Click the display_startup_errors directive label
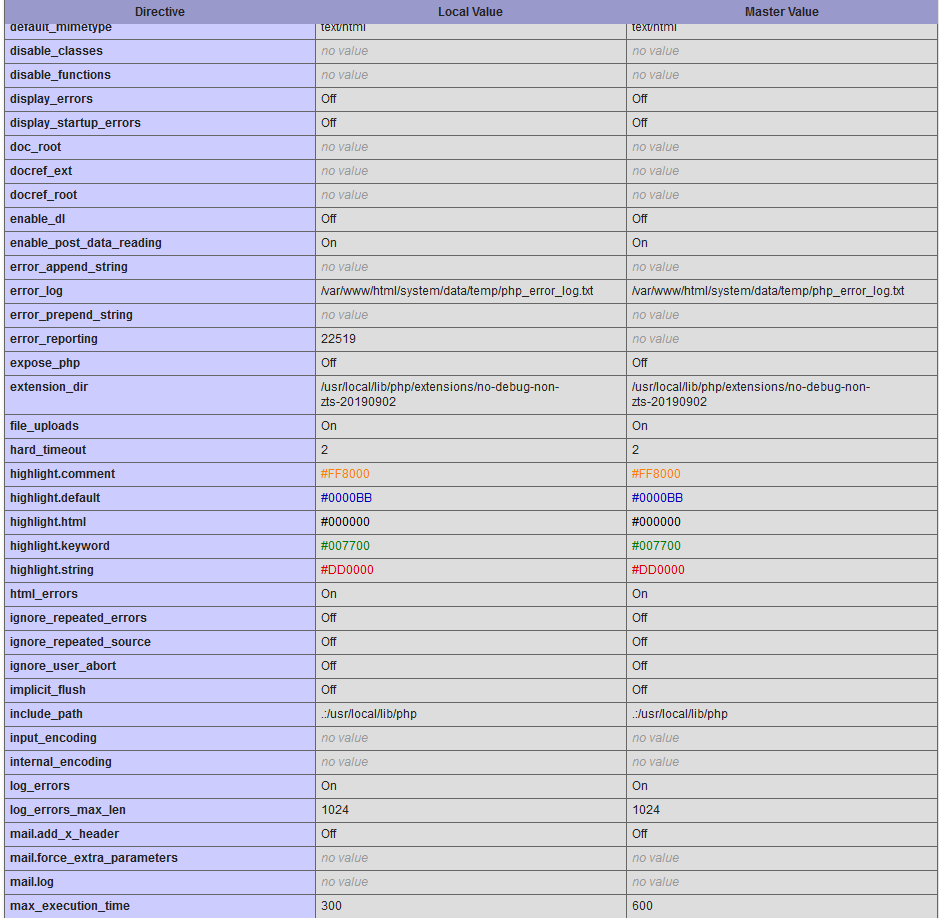This screenshot has width=939, height=918. pyautogui.click(x=75, y=123)
